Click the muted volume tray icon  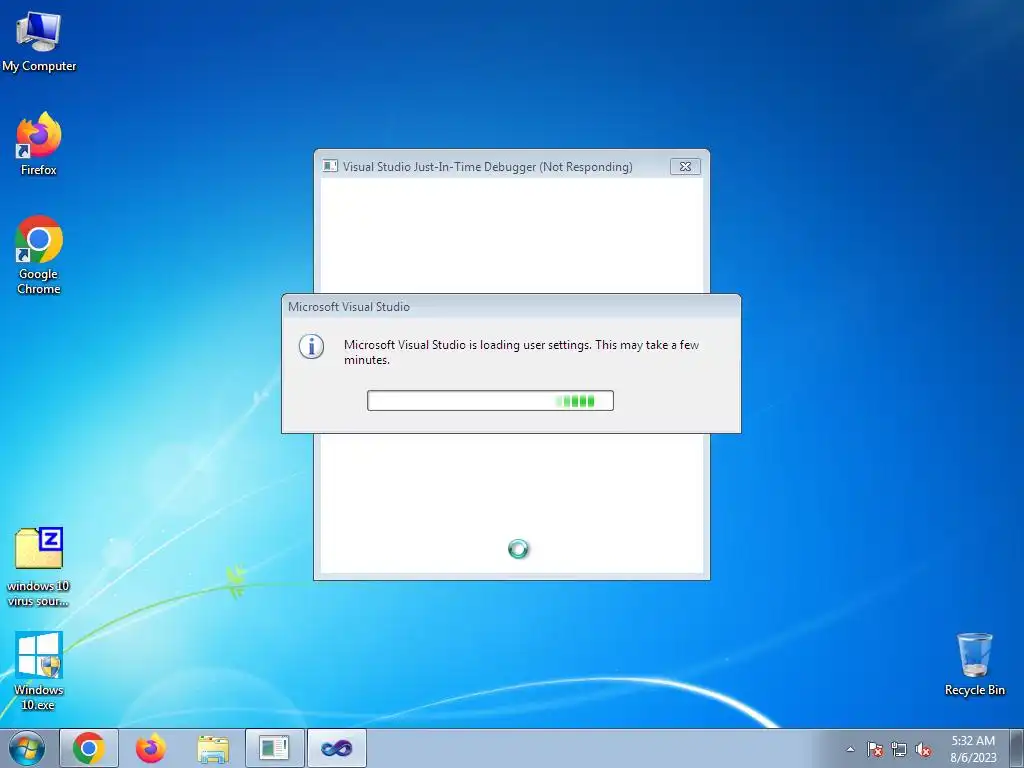923,749
